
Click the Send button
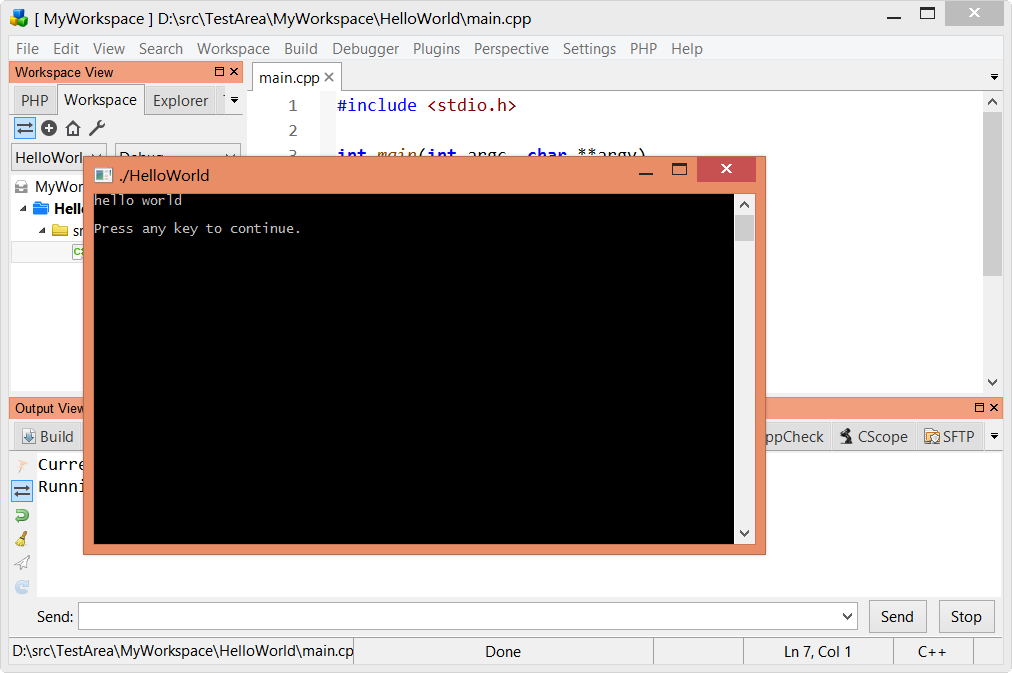(897, 616)
